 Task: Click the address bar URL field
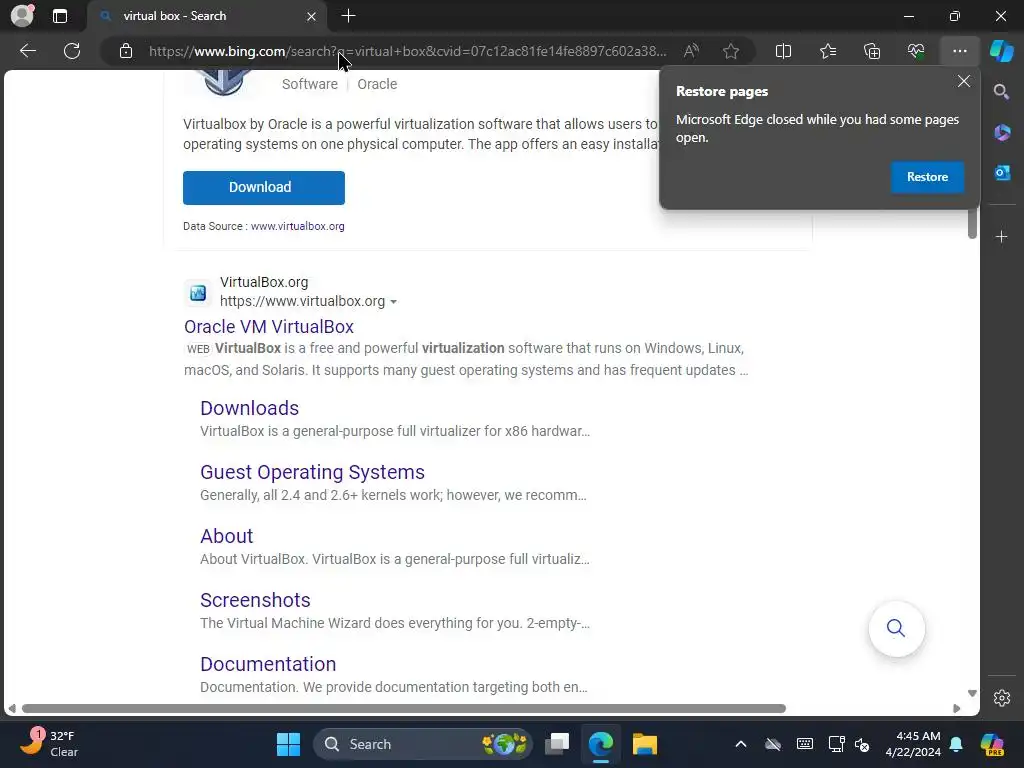(x=408, y=51)
